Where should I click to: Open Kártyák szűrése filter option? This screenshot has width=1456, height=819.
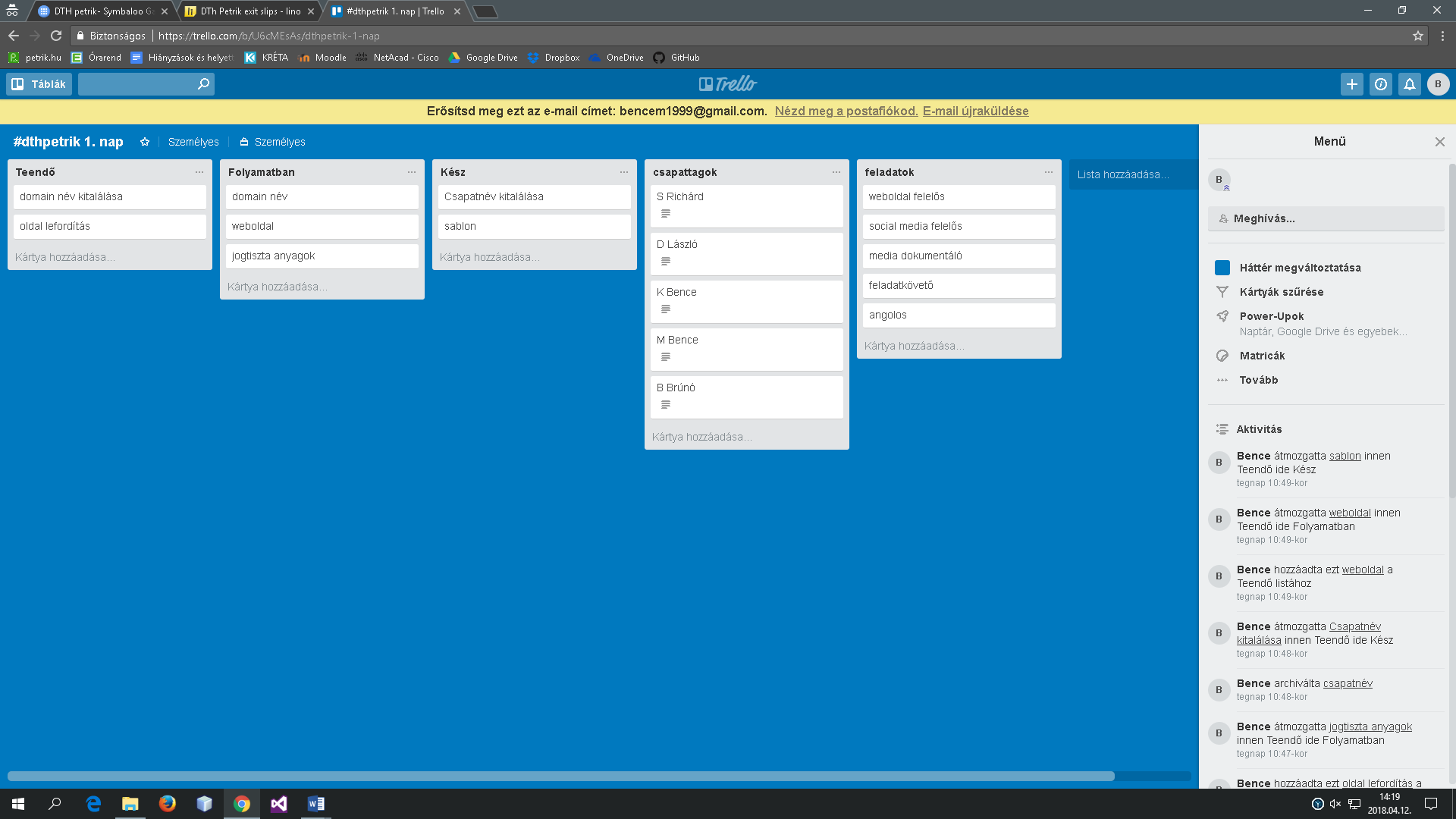[x=1281, y=292]
